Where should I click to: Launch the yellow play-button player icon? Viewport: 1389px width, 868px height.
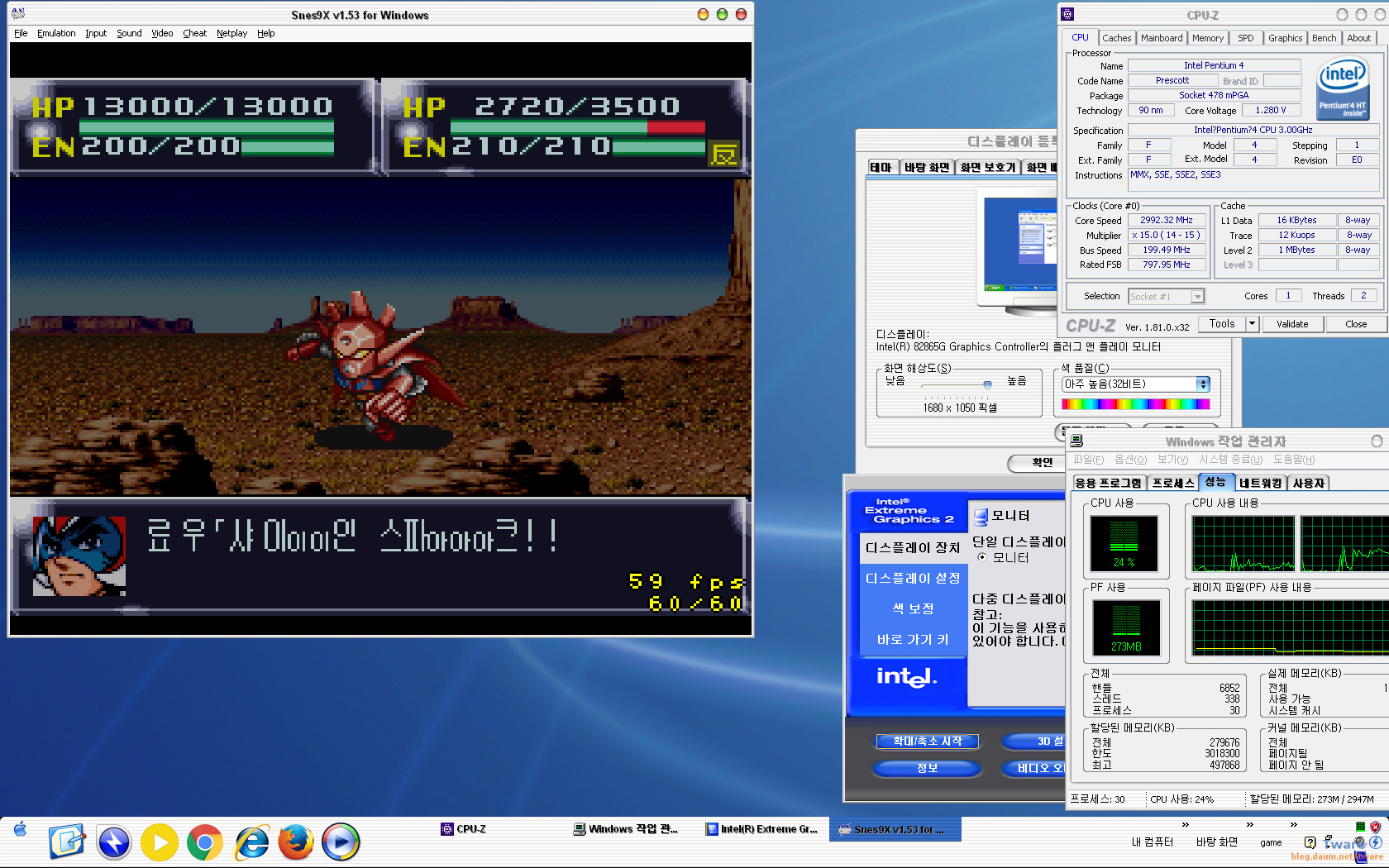pyautogui.click(x=160, y=842)
